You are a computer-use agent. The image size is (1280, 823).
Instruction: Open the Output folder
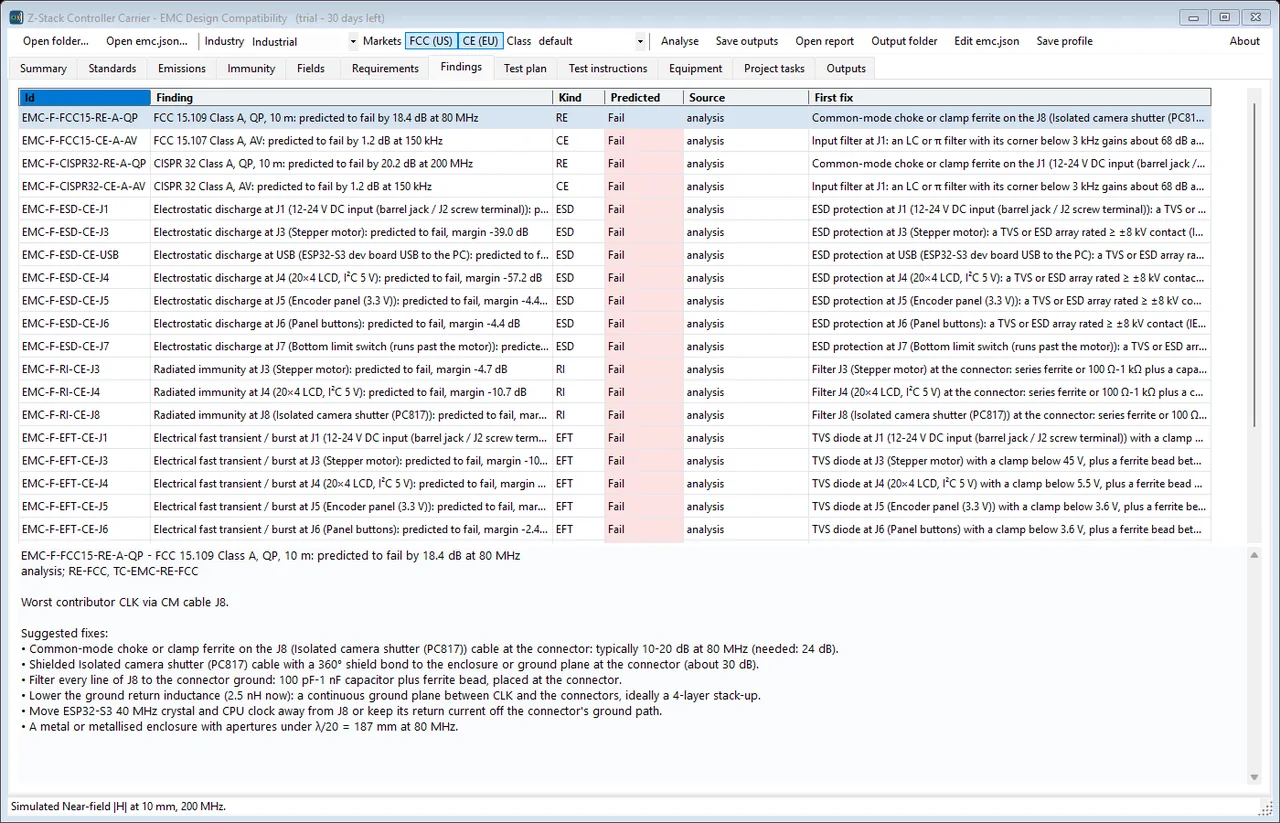(905, 41)
